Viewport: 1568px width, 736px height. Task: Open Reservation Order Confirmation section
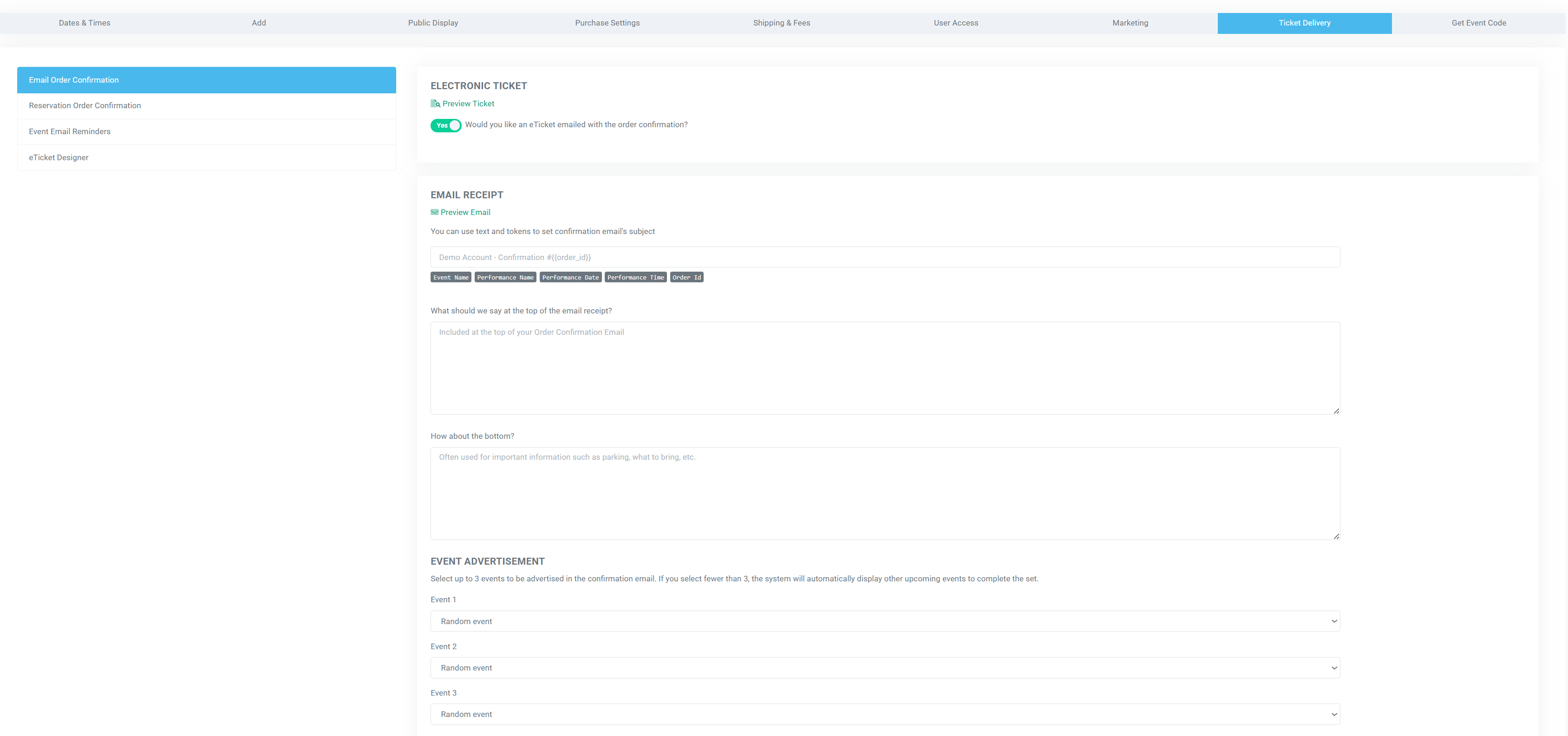(85, 106)
